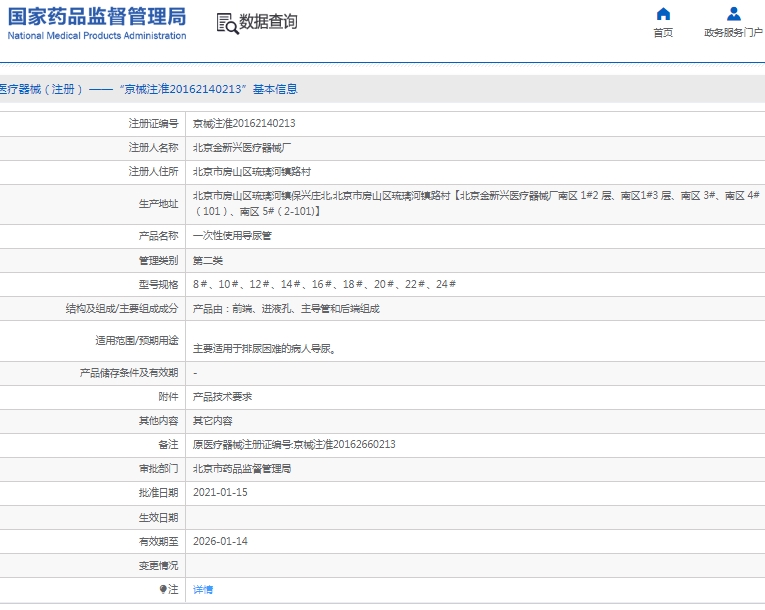Click the 产品名称 field label
The height and width of the screenshot is (610, 765).
point(159,236)
